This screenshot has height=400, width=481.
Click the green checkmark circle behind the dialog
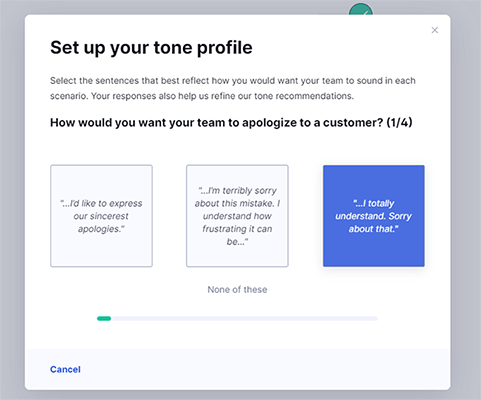click(361, 9)
